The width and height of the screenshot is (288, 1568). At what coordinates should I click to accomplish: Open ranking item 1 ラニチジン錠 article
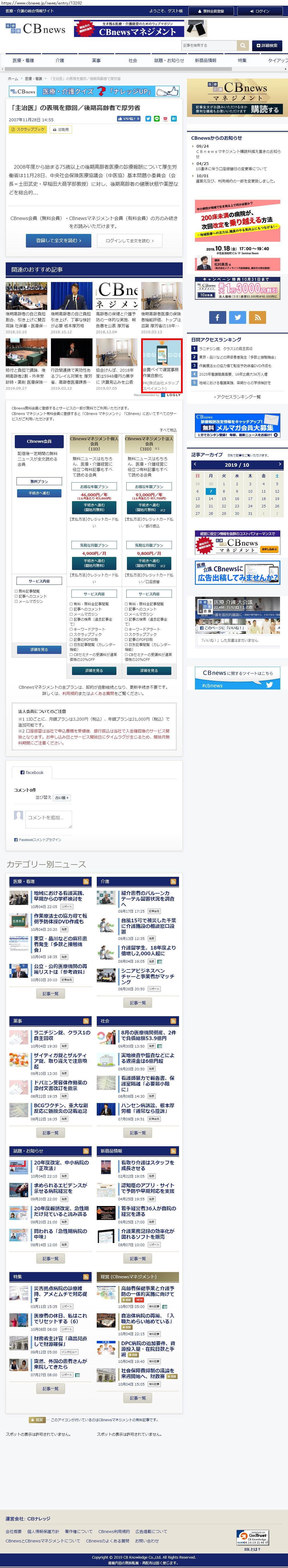225,349
